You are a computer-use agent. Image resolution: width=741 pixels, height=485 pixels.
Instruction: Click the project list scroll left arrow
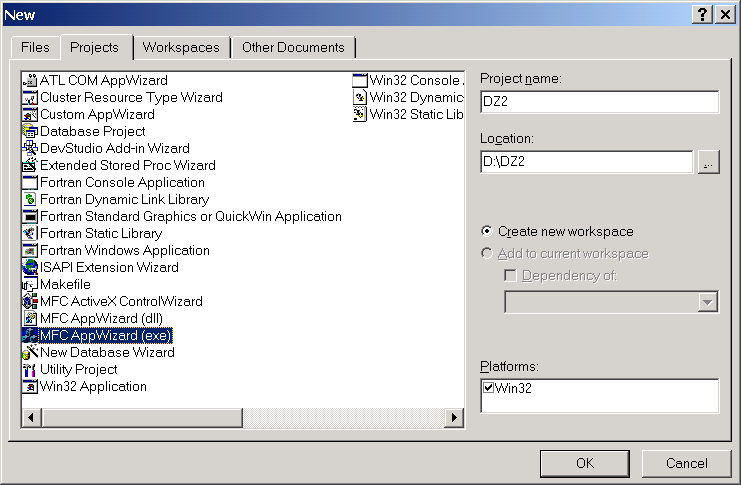31,417
